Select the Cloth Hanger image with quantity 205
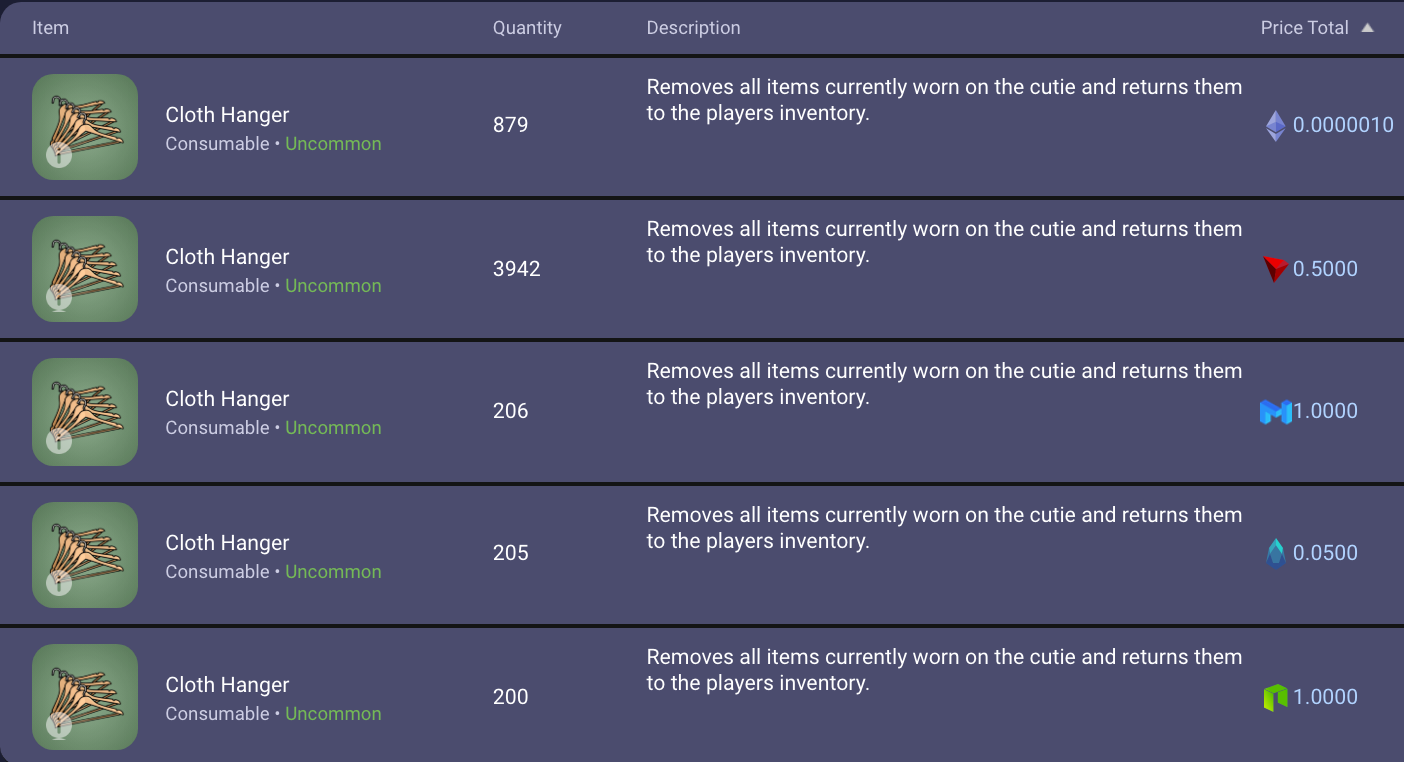This screenshot has width=1404, height=762. (85, 555)
